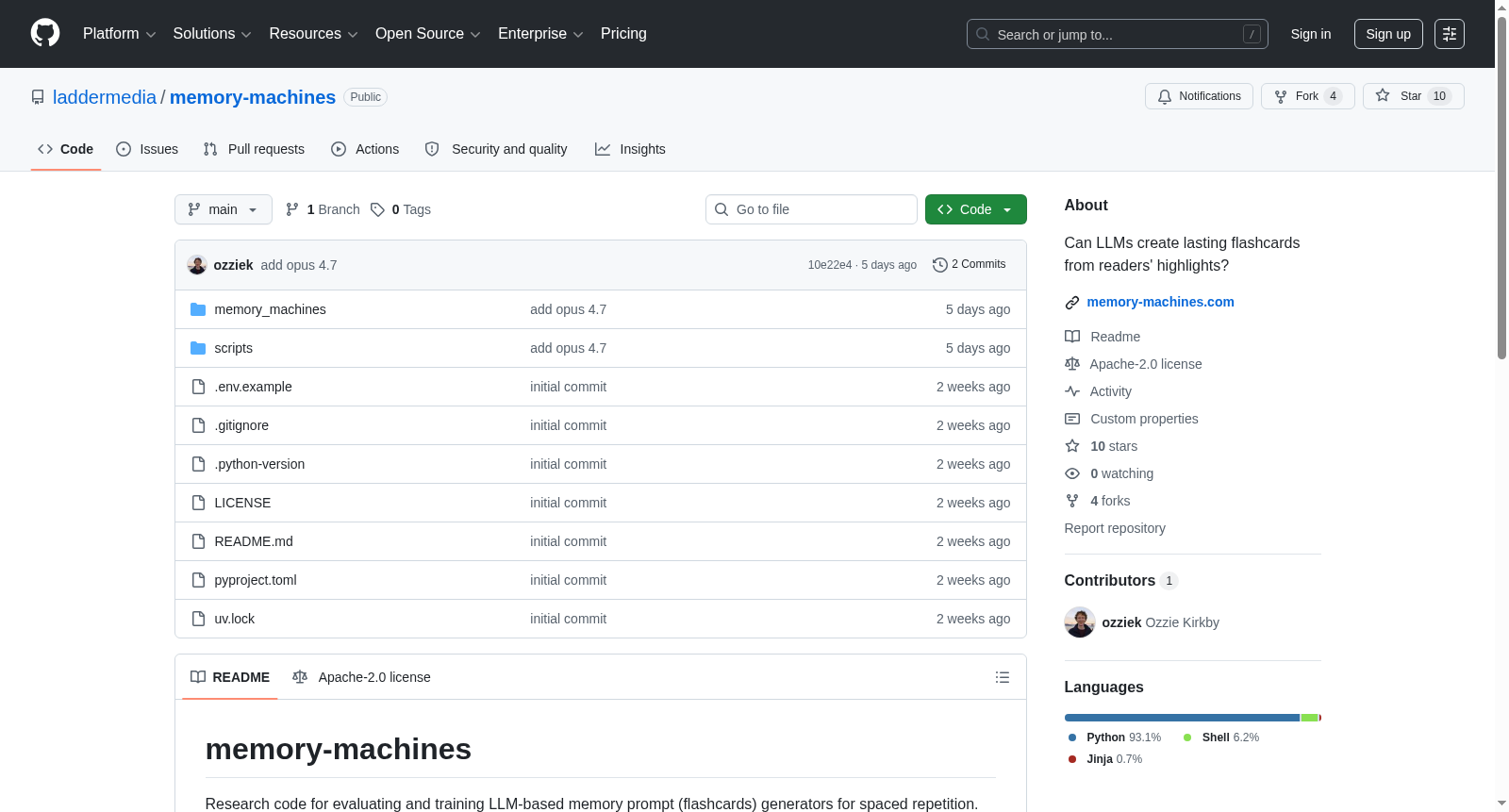Click the eye icon next to watching
Image resolution: width=1509 pixels, height=812 pixels.
1072,473
